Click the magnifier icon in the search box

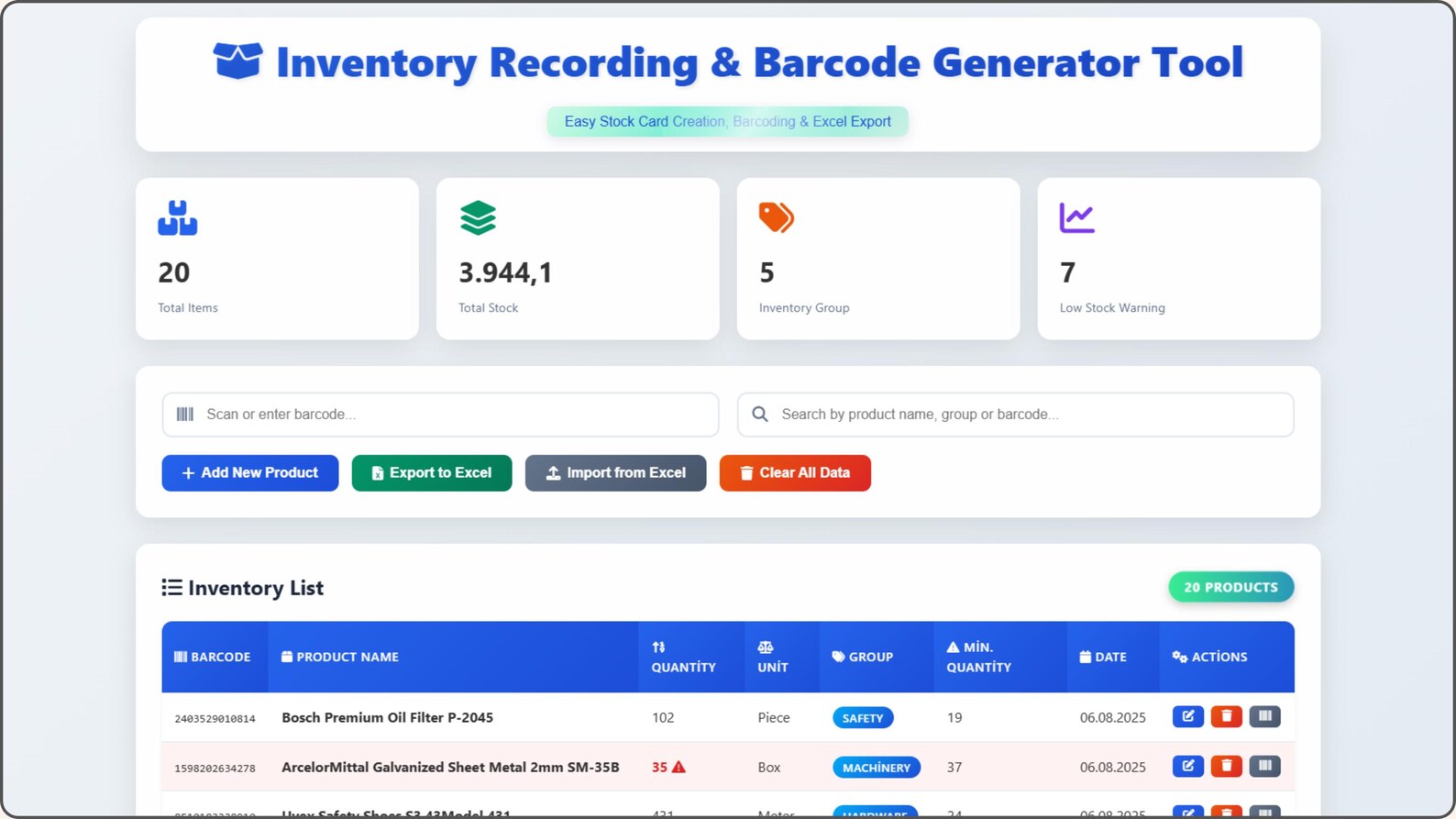coord(760,415)
